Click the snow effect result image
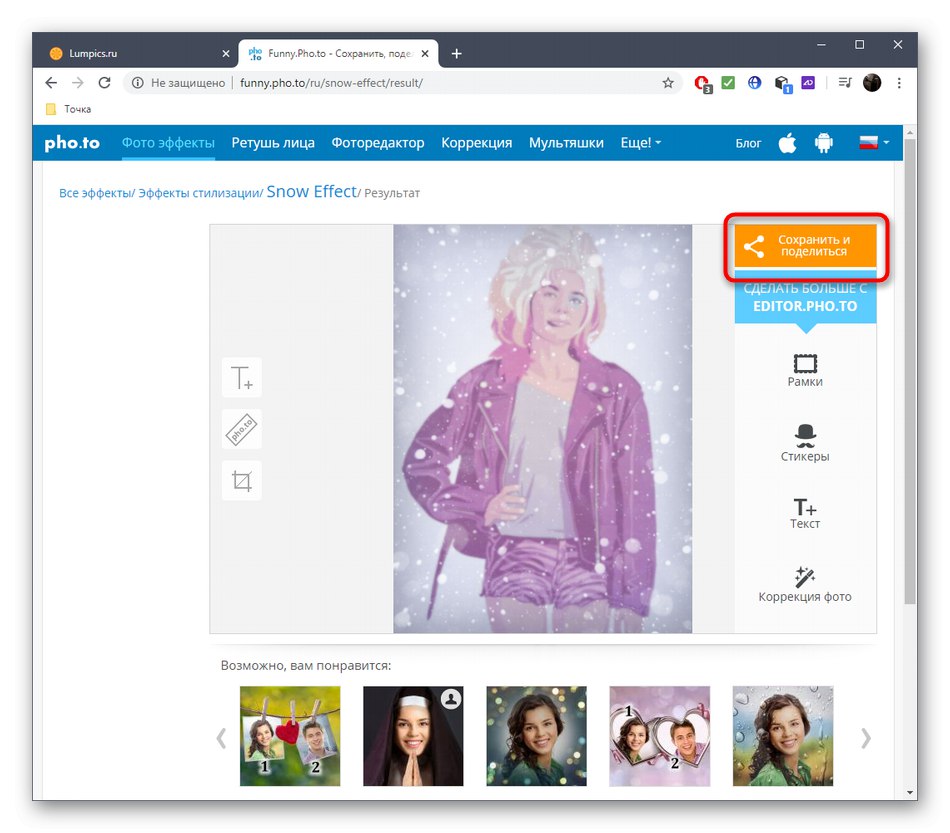 click(542, 429)
